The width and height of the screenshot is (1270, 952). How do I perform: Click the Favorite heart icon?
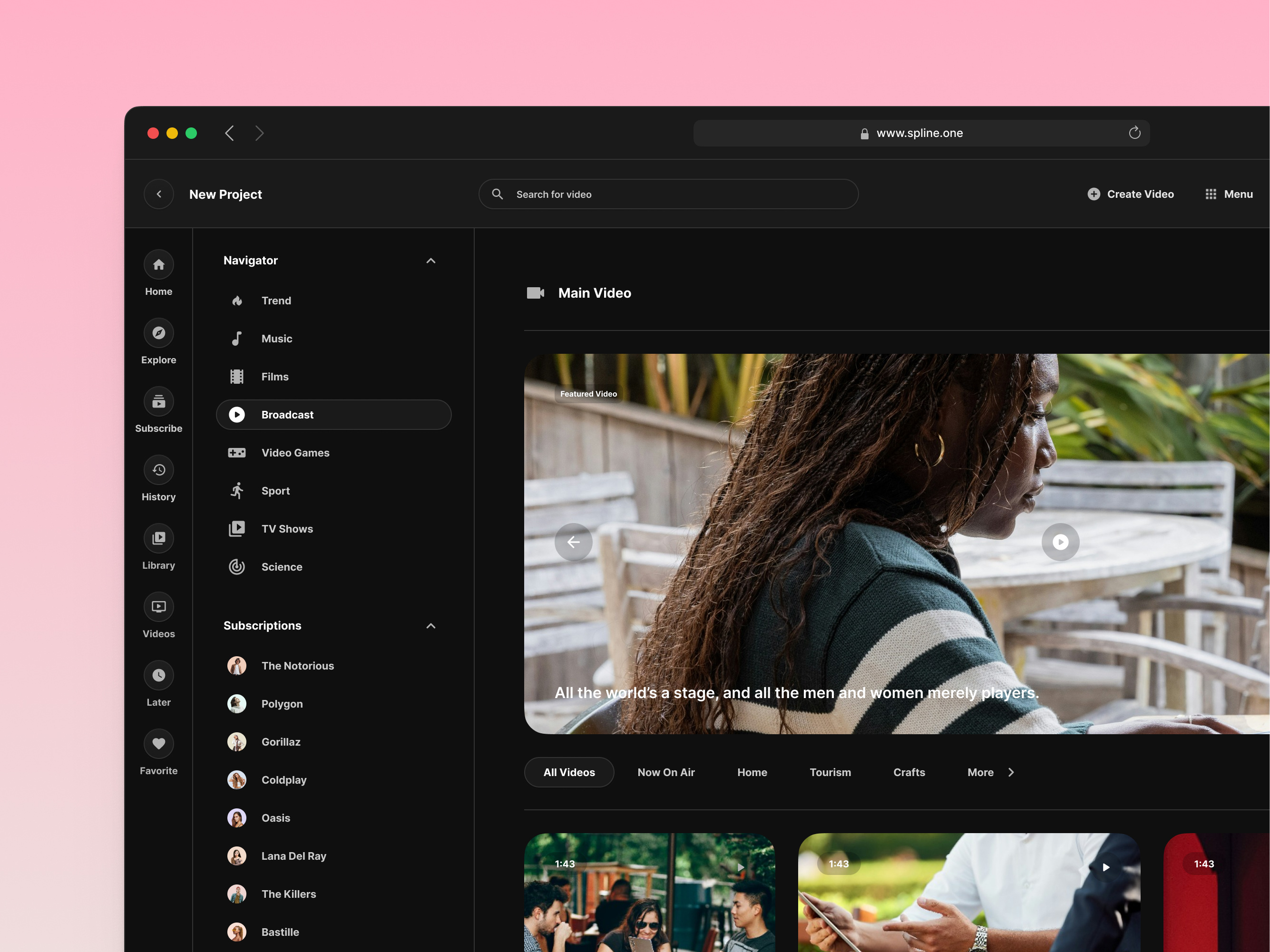pos(158,744)
